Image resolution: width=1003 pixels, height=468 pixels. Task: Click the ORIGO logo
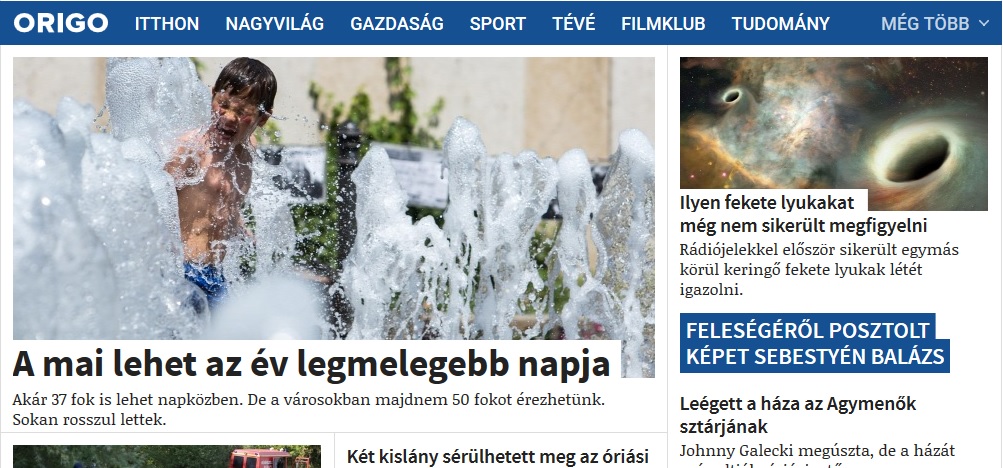click(61, 24)
